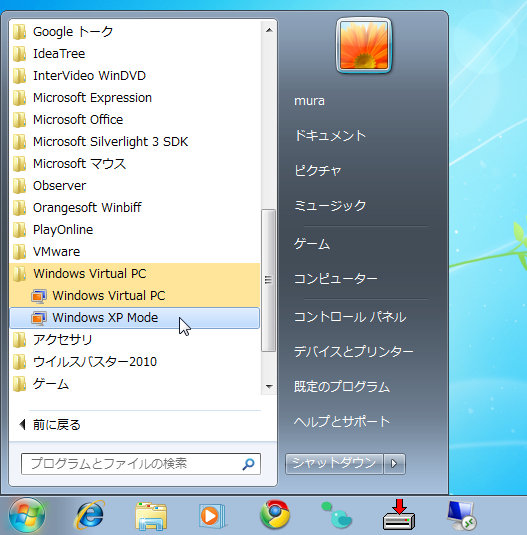Launch Windows Media Player from taskbar
This screenshot has height=535, width=527.
click(x=212, y=516)
